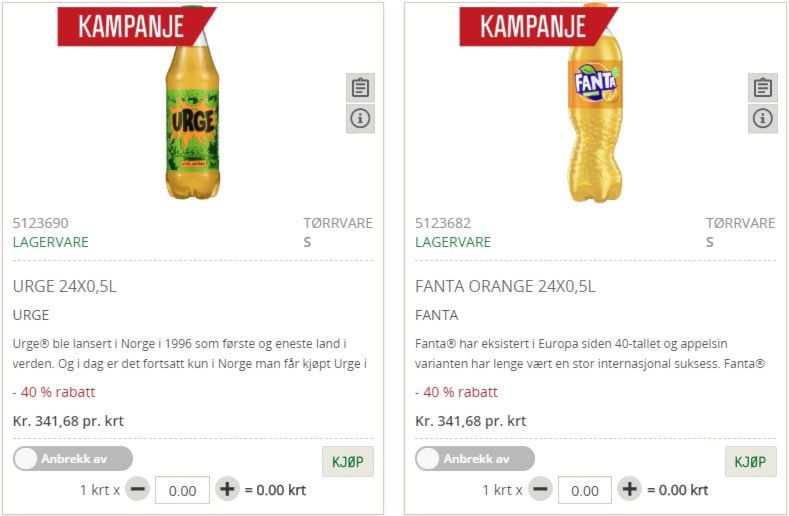This screenshot has width=789, height=516.
Task: Add Urge to shopping list clipboard icon
Action: click(x=360, y=88)
